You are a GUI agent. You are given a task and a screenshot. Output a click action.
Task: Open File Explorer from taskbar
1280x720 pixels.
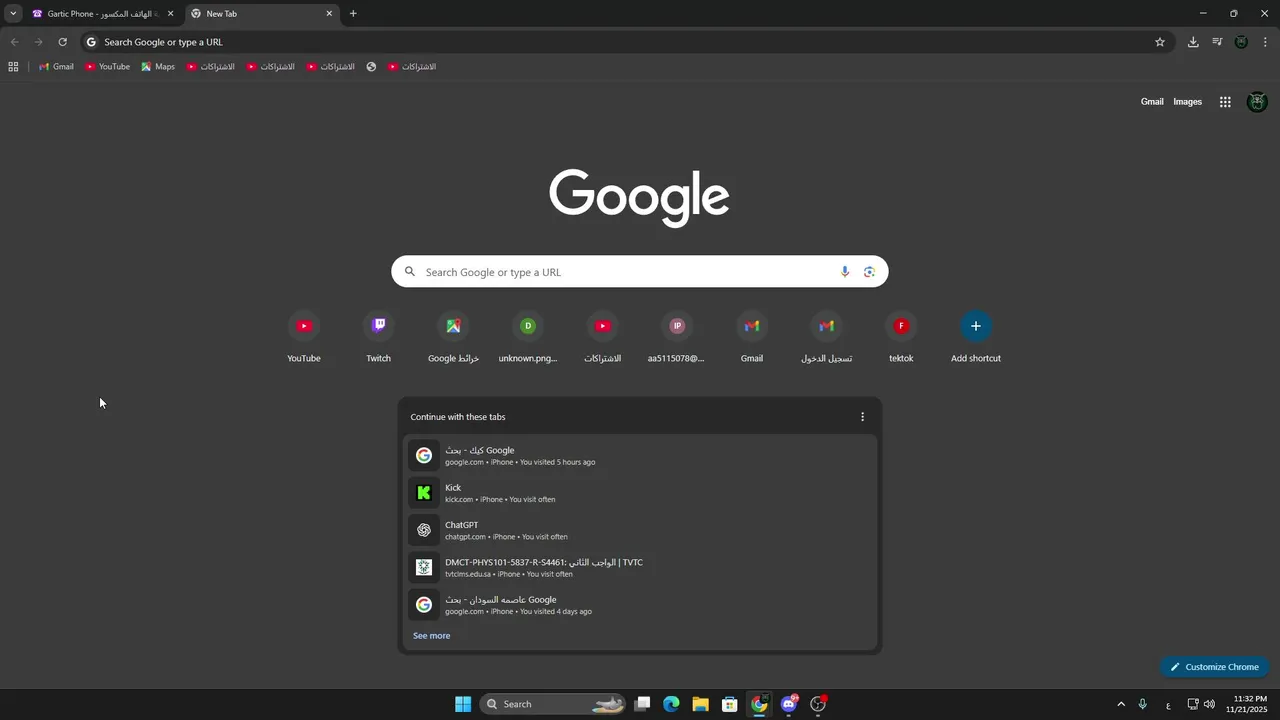[701, 704]
